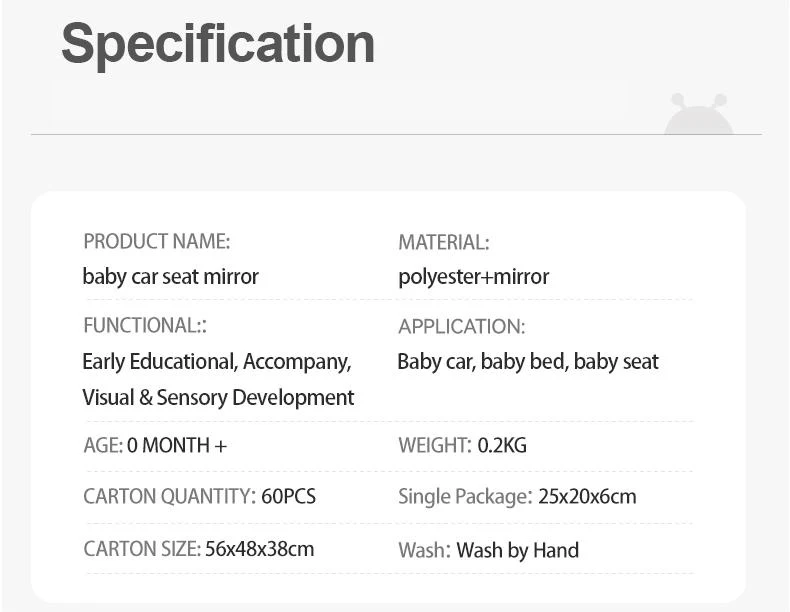
Task: Click the 'Wash by Hand' text
Action: (x=517, y=549)
